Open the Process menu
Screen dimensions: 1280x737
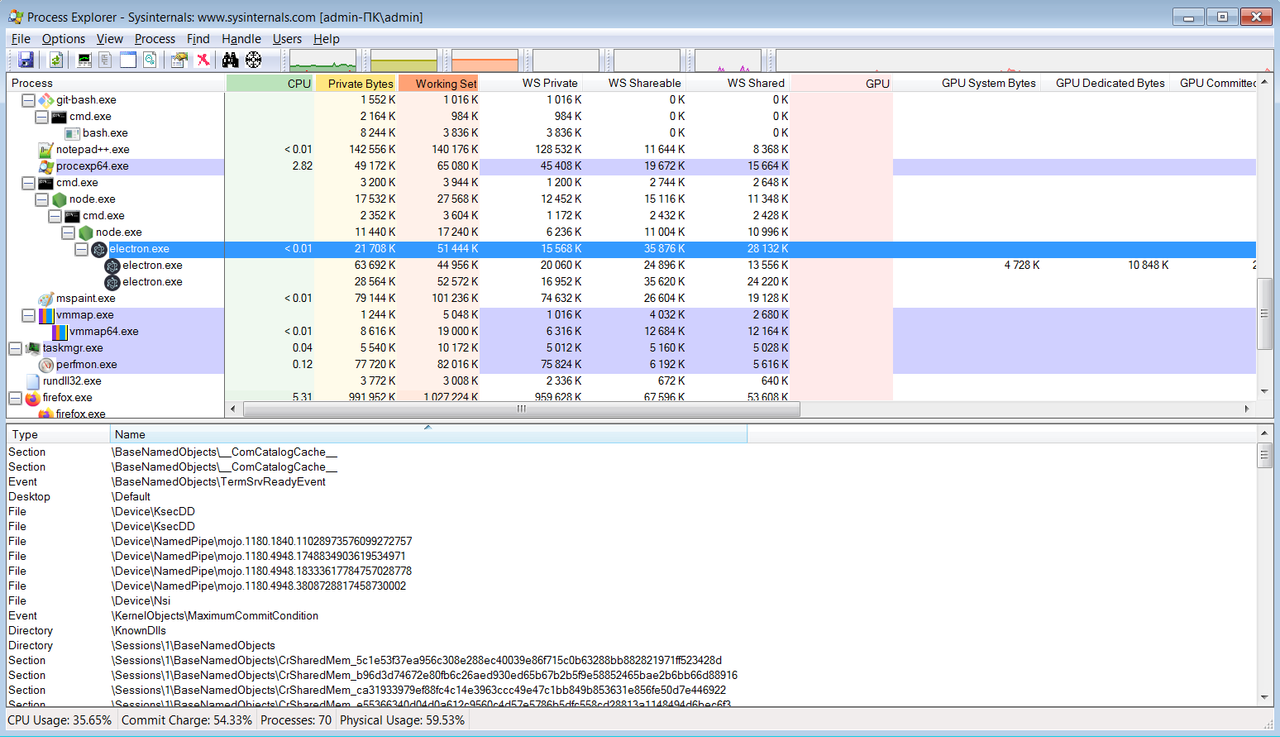(155, 39)
